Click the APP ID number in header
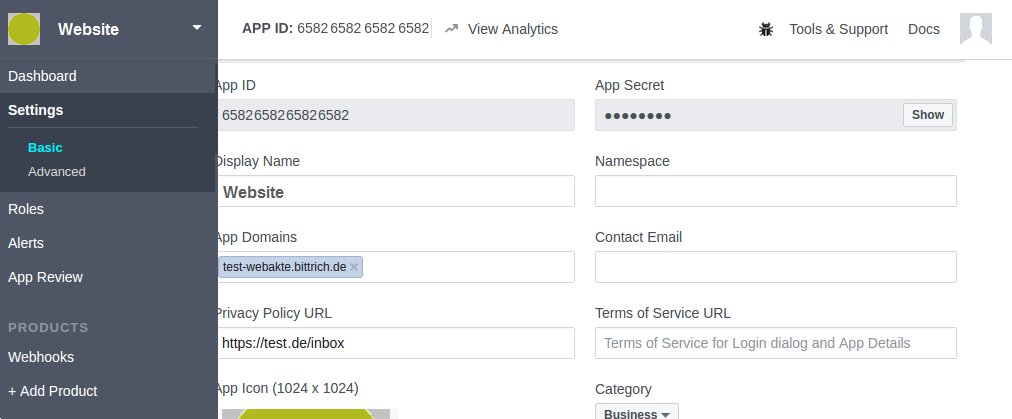Screen dimensions: 1012x419 tap(363, 29)
